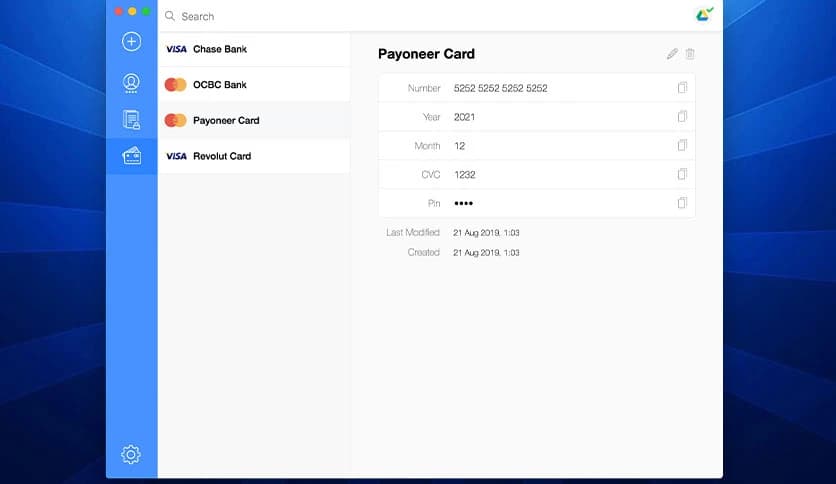Open the logins/accounts sidebar section
Image resolution: width=836 pixels, height=484 pixels.
(131, 83)
